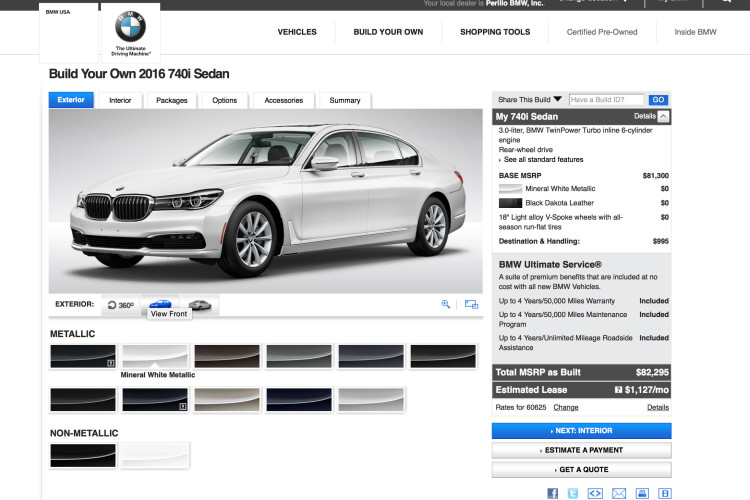Select the Mineral White Metallic swatch

(x=155, y=356)
